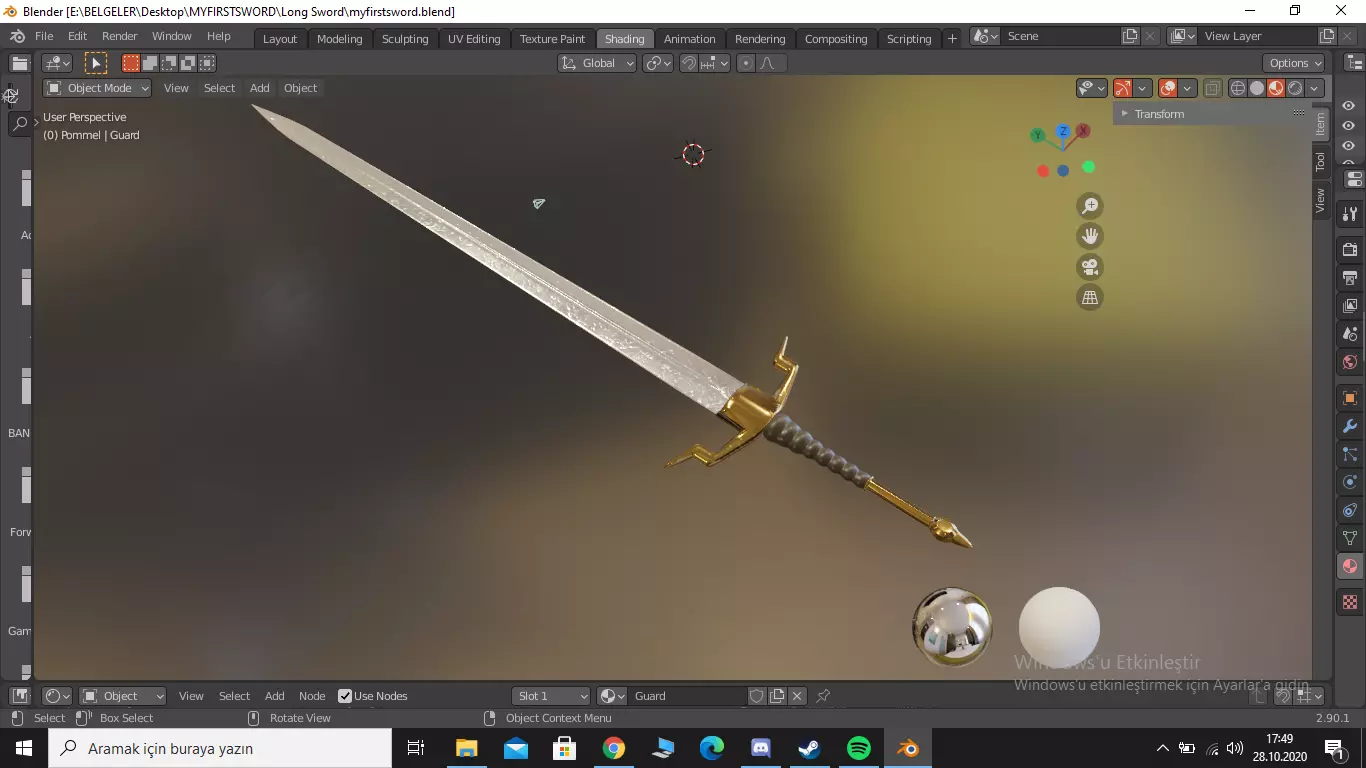Open Object properties tab icon
Screen dimensions: 1366x768
tap(1350, 398)
